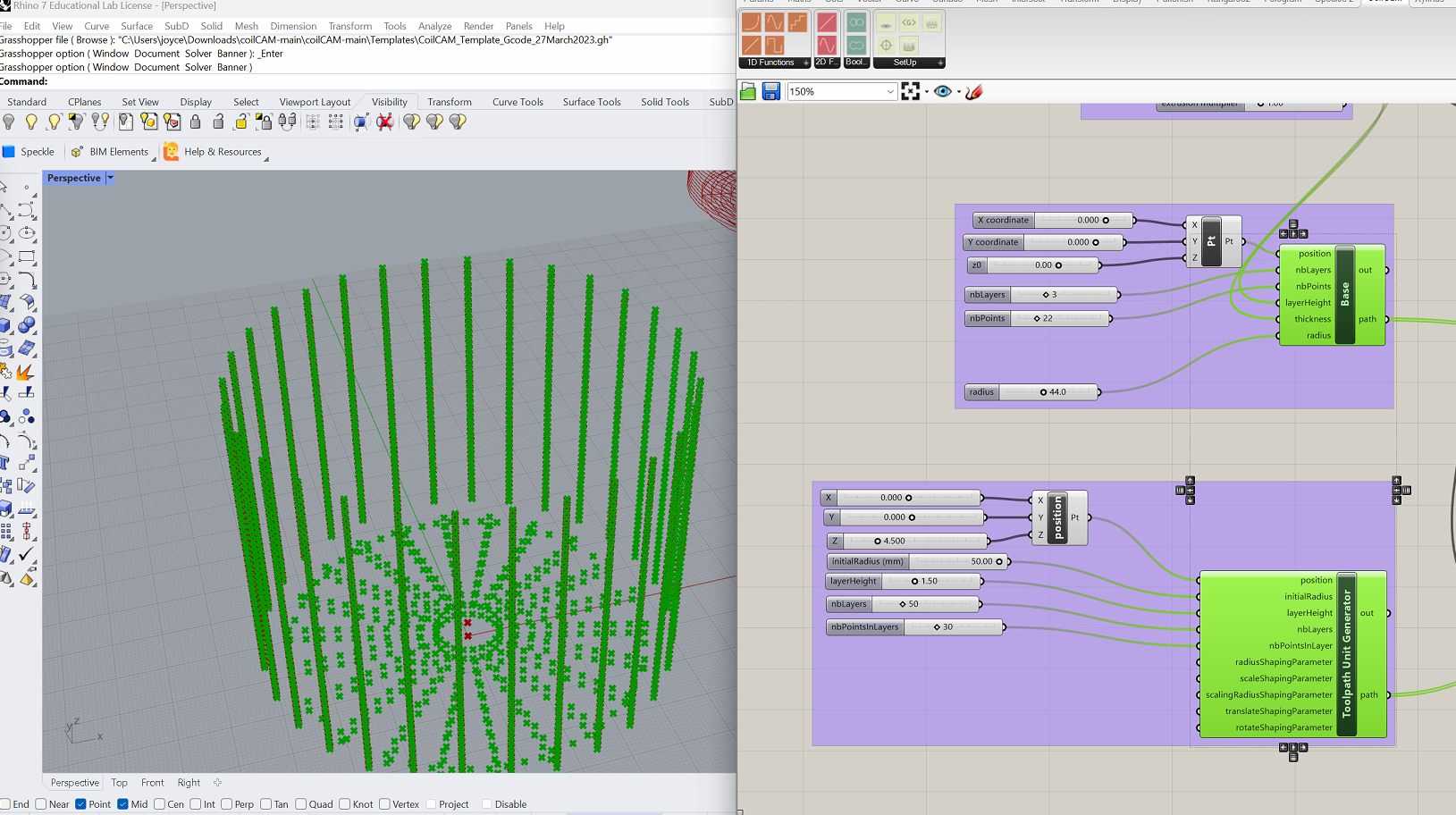Add a new viewport tab
1456x815 pixels.
217,783
